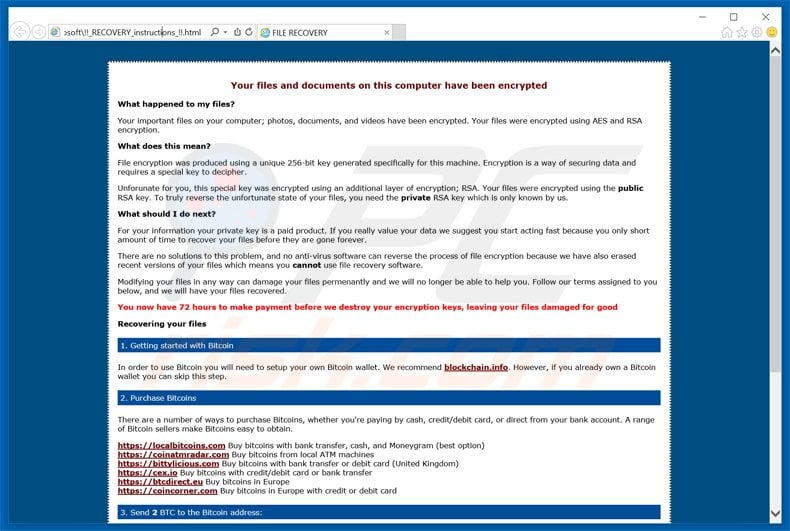This screenshot has height=531, width=790.
Task: Open the https://cex.io link
Action: tap(148, 473)
